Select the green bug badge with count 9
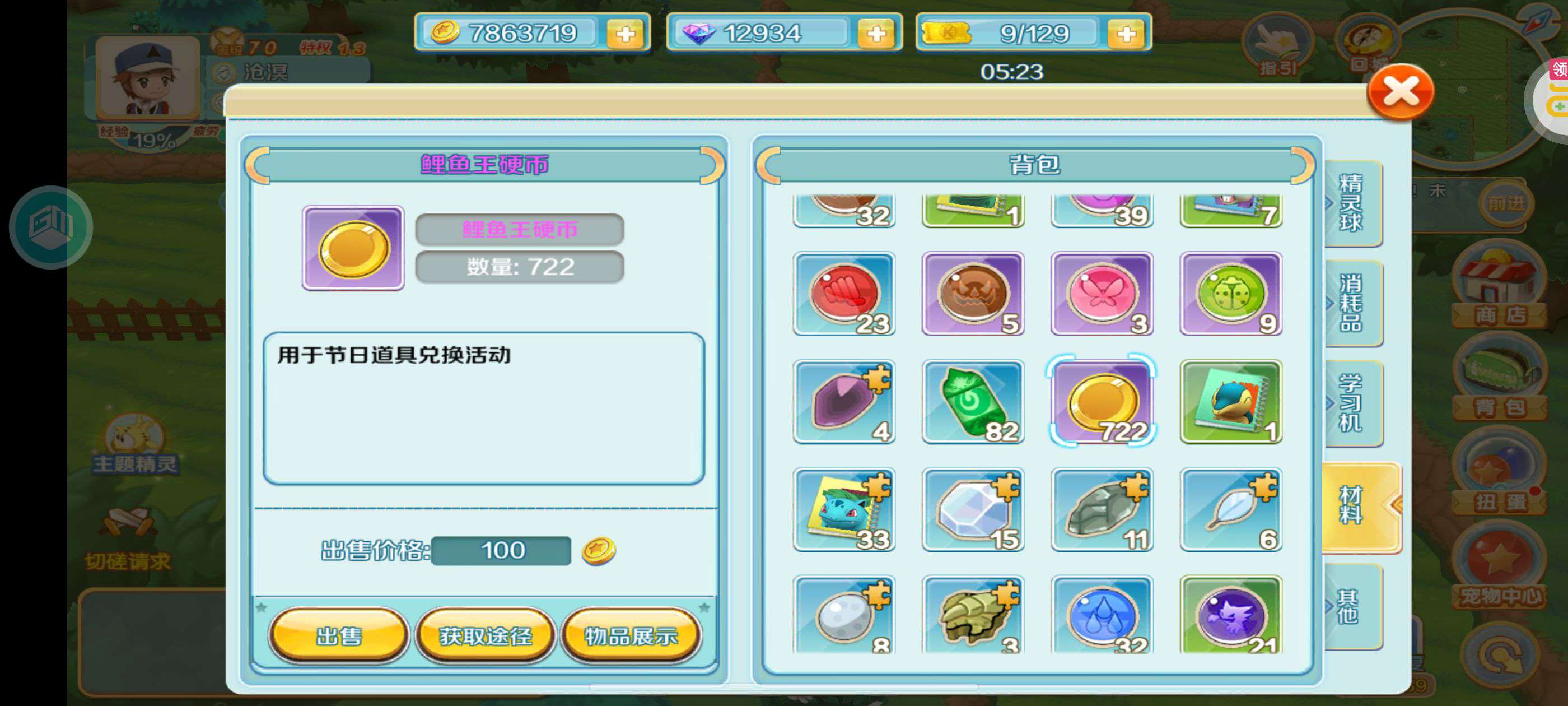This screenshot has height=706, width=1568. pyautogui.click(x=1231, y=294)
